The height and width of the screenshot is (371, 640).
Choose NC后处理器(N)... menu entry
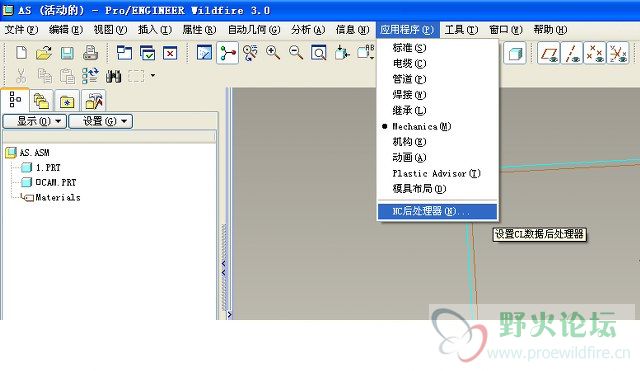coord(438,211)
